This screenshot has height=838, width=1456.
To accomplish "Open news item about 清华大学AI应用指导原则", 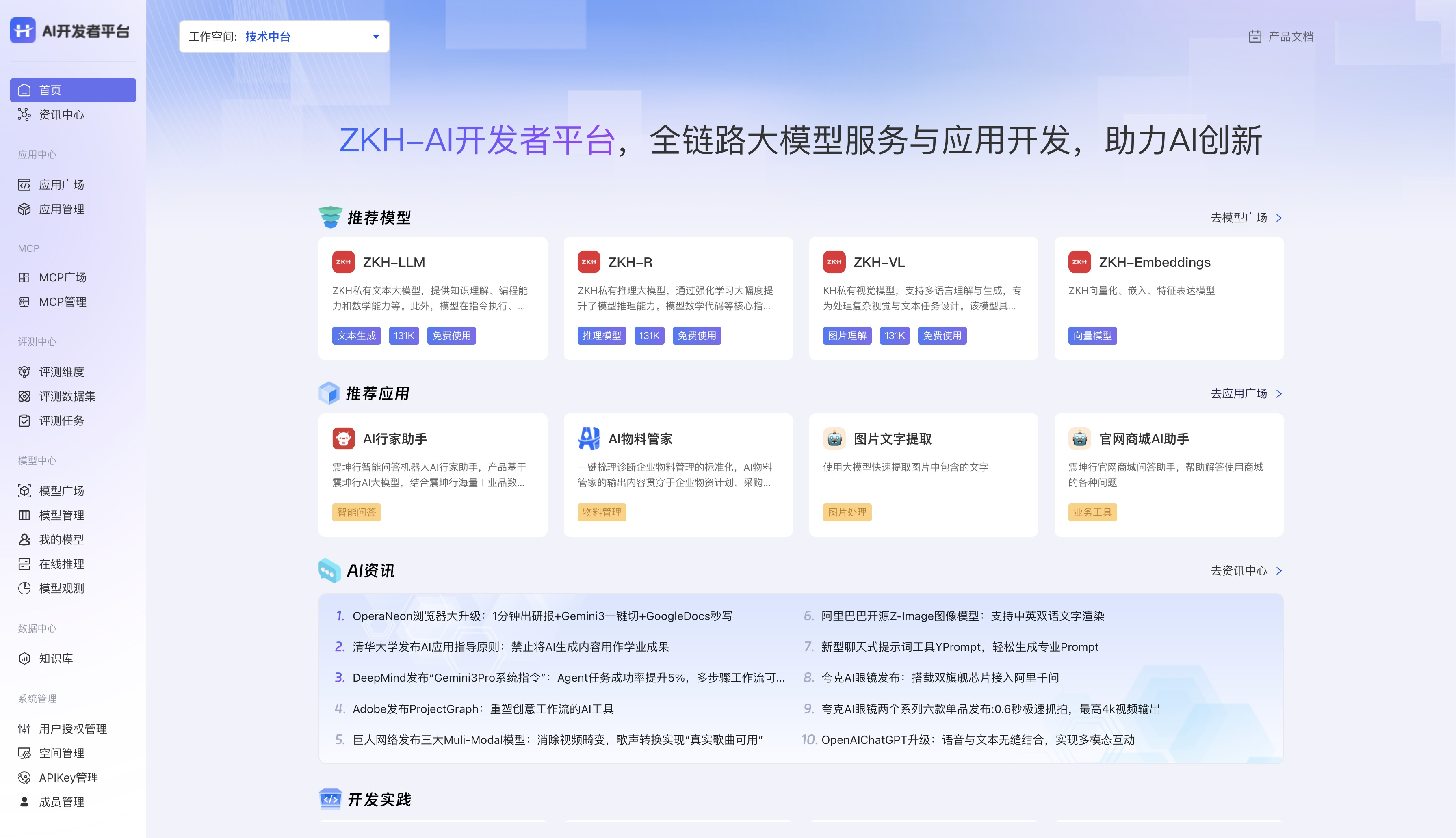I will tap(510, 647).
